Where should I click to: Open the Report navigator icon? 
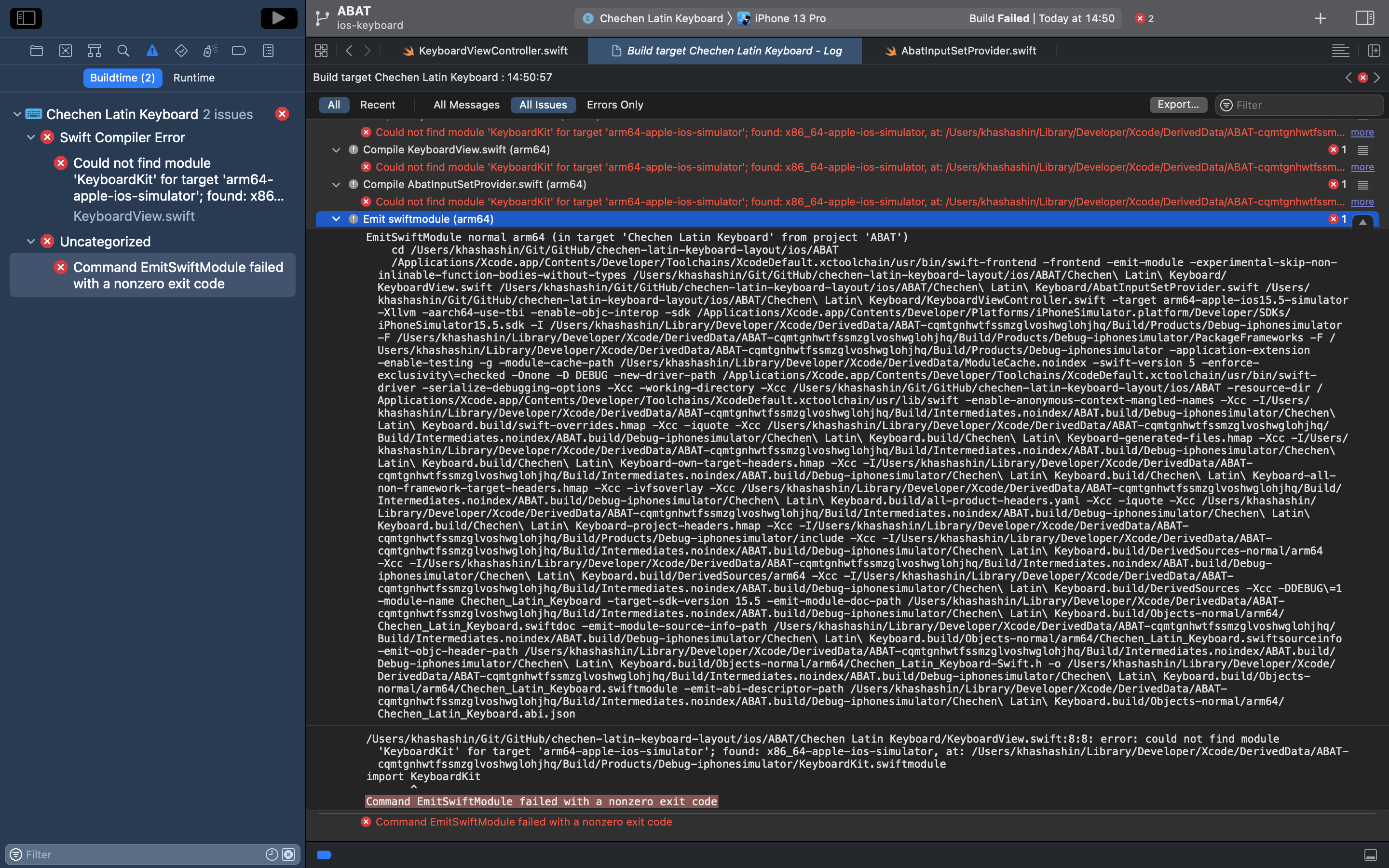(x=268, y=51)
